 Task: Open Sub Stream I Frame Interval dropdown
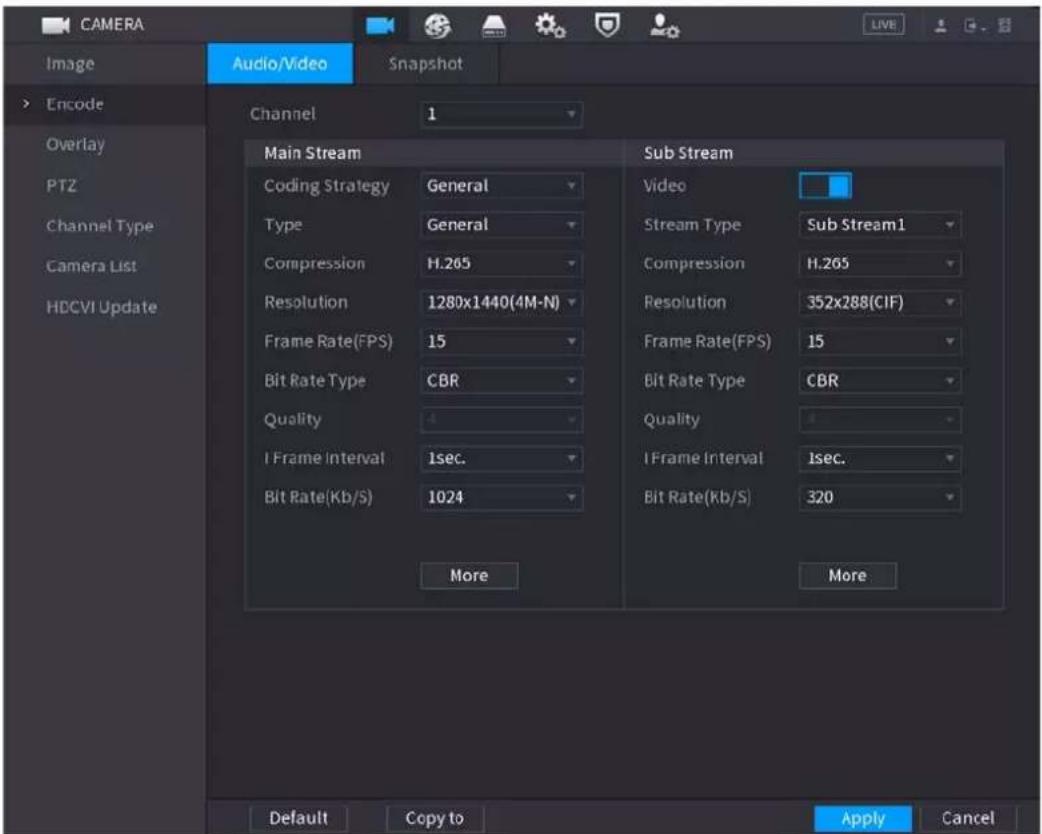tap(880, 459)
